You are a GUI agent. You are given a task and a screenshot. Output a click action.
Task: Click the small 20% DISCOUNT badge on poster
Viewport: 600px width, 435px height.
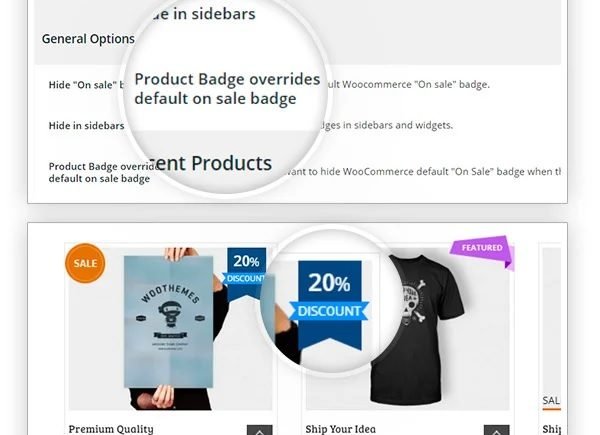[245, 272]
